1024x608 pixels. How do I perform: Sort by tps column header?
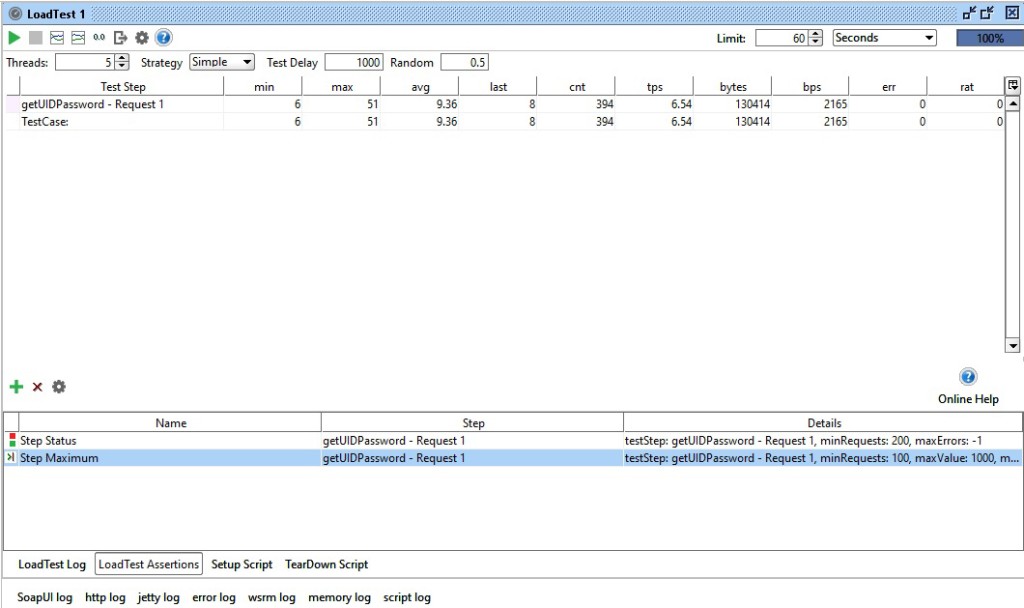pos(654,87)
